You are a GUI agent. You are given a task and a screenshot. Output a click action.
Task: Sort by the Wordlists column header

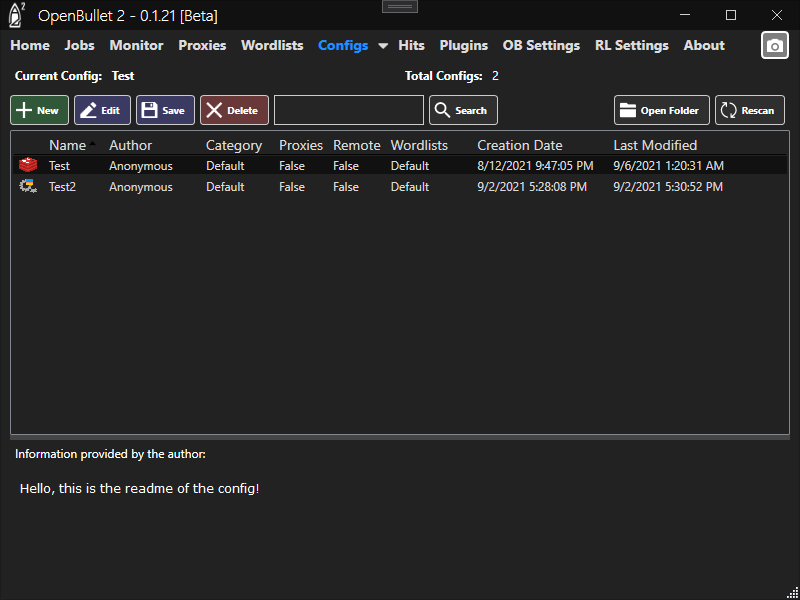[419, 145]
